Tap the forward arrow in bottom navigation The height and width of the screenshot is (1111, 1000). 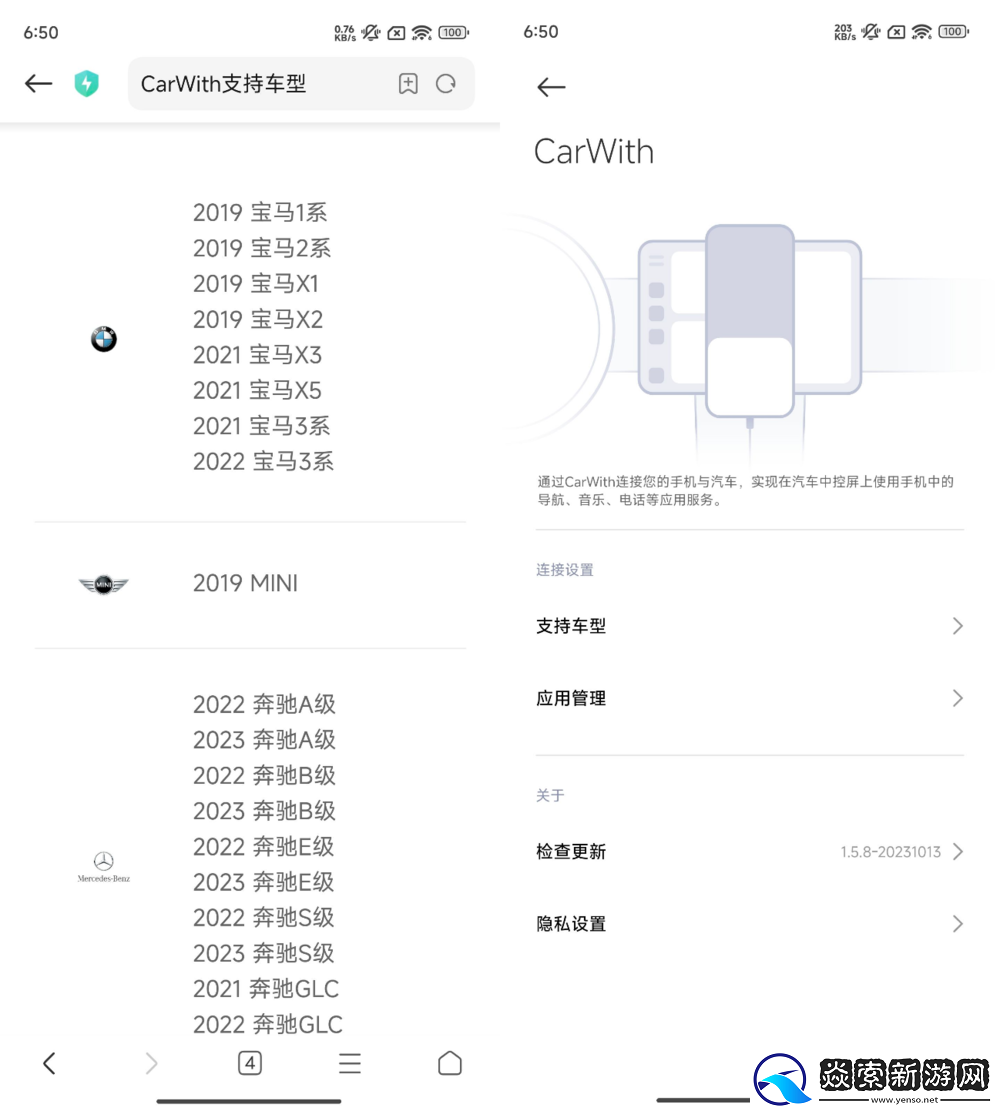(x=150, y=1063)
